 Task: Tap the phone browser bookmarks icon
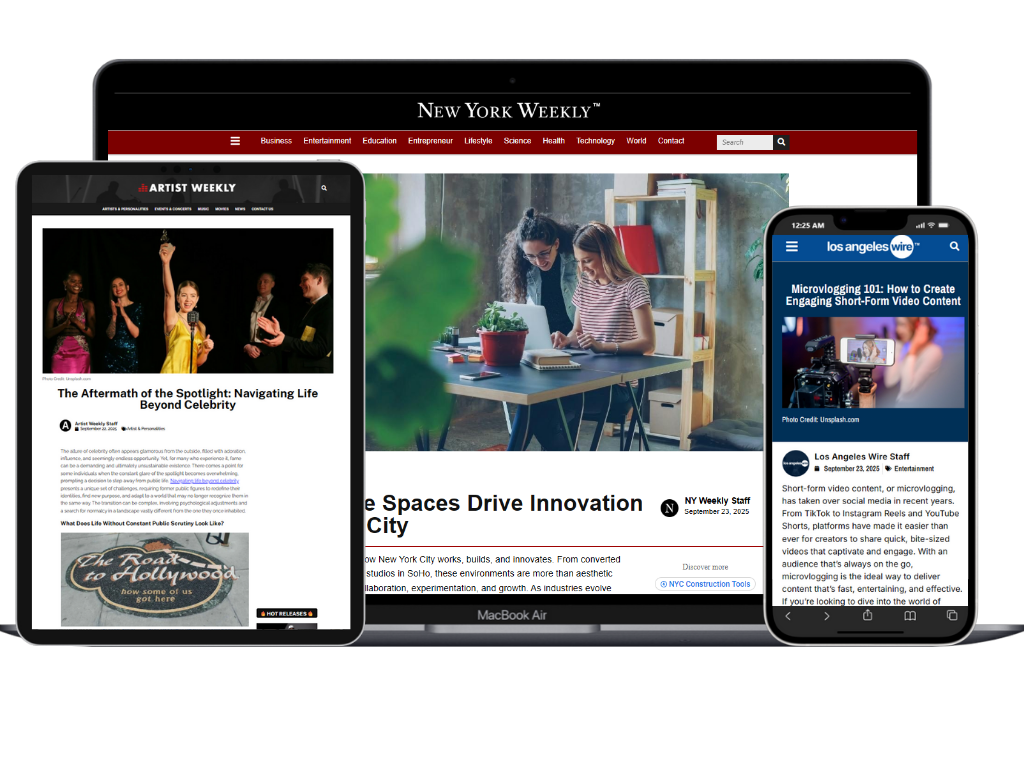pyautogui.click(x=910, y=615)
